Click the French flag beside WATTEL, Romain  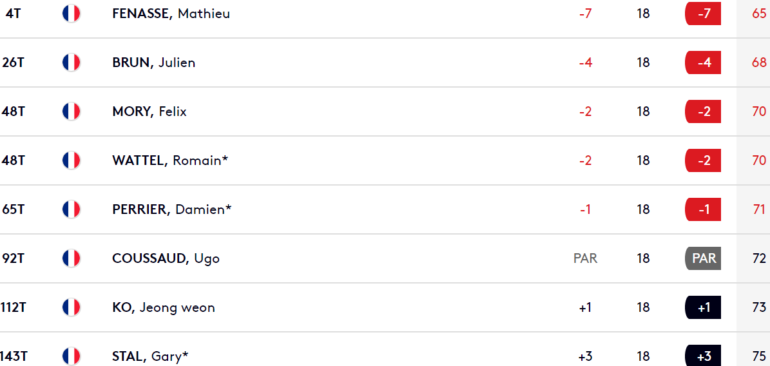pos(71,160)
